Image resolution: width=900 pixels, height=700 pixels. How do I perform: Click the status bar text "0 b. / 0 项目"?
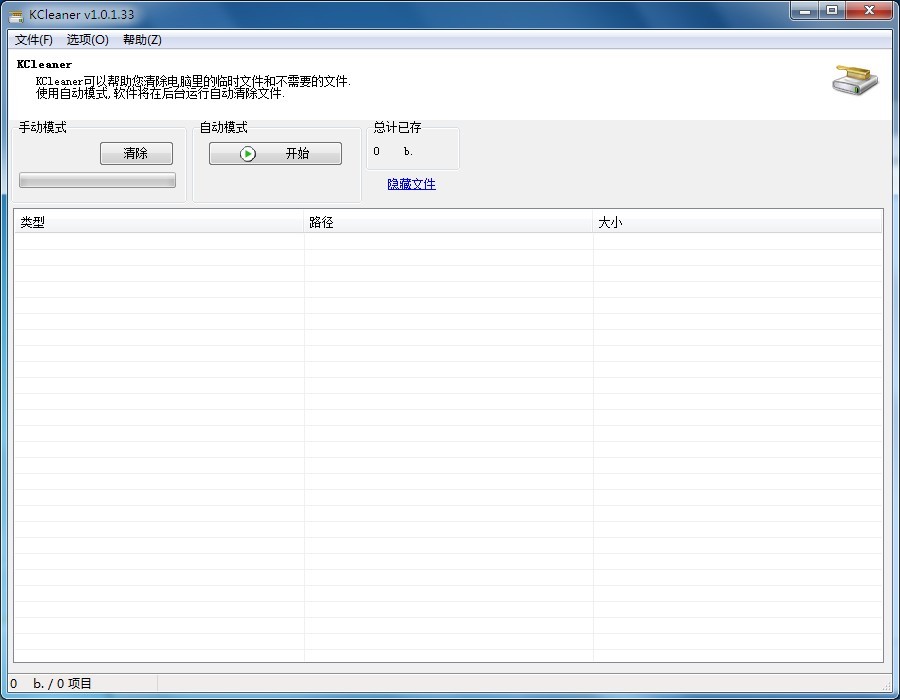(x=51, y=684)
